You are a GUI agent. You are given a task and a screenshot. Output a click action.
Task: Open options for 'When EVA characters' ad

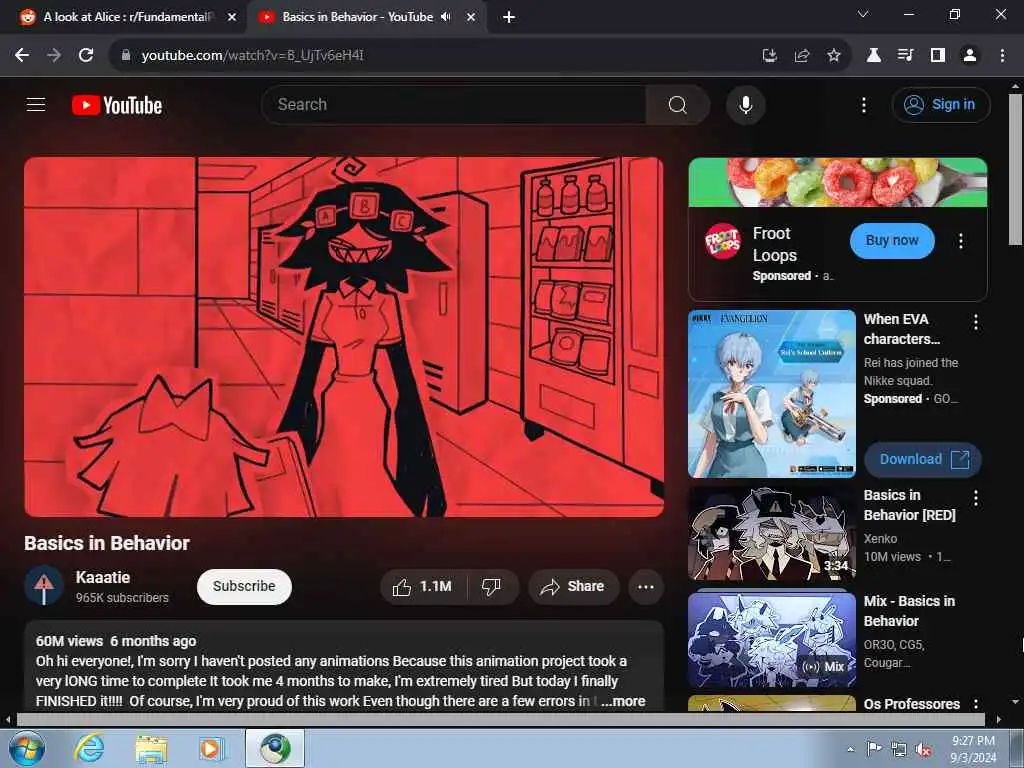click(976, 321)
